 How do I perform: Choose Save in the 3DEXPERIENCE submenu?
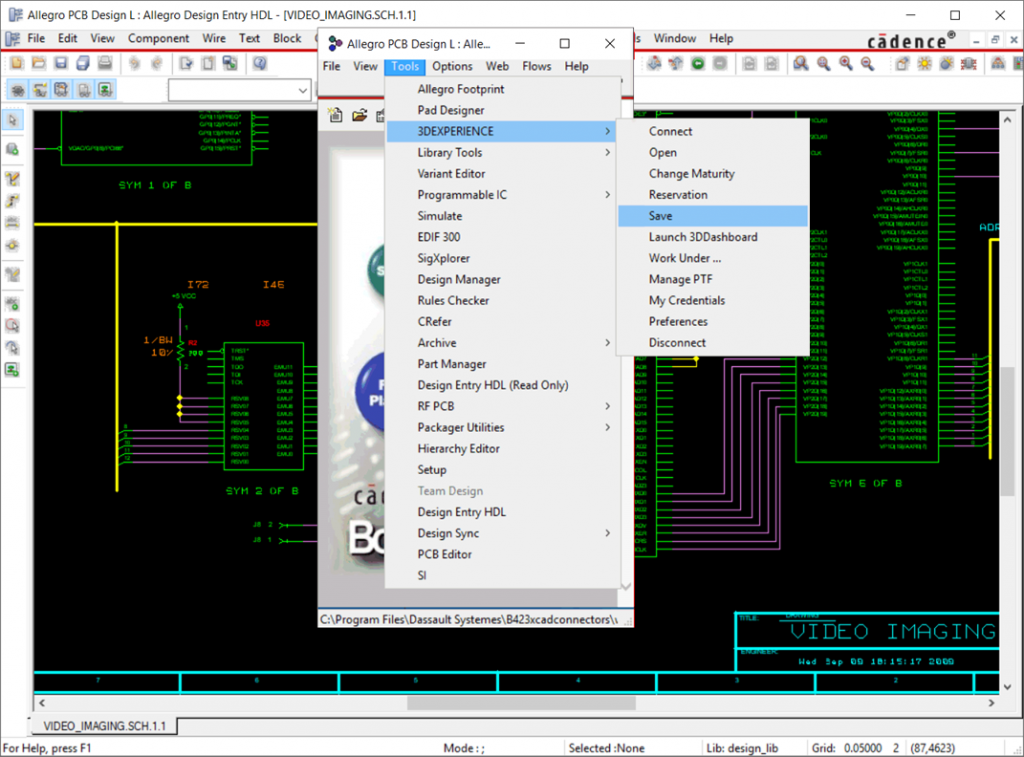click(661, 216)
